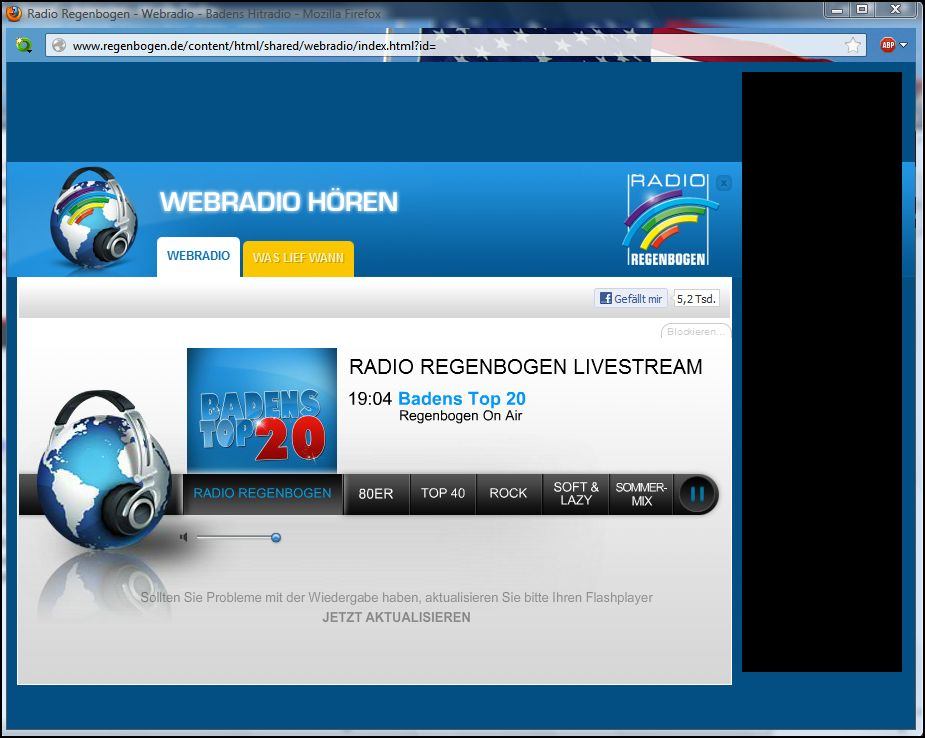This screenshot has height=738, width=925.
Task: Maximize the Firefox window
Action: [x=862, y=9]
